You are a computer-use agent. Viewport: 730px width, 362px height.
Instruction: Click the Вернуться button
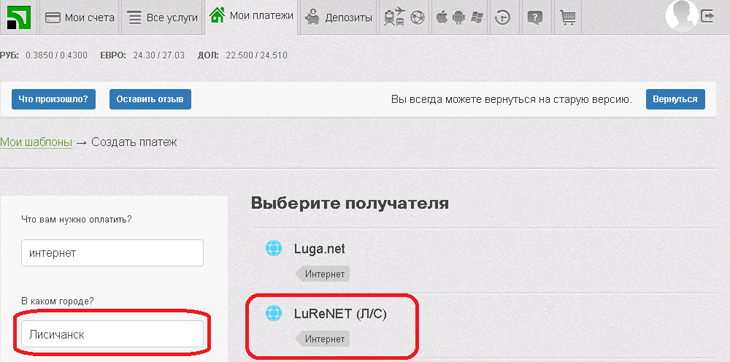[675, 99]
